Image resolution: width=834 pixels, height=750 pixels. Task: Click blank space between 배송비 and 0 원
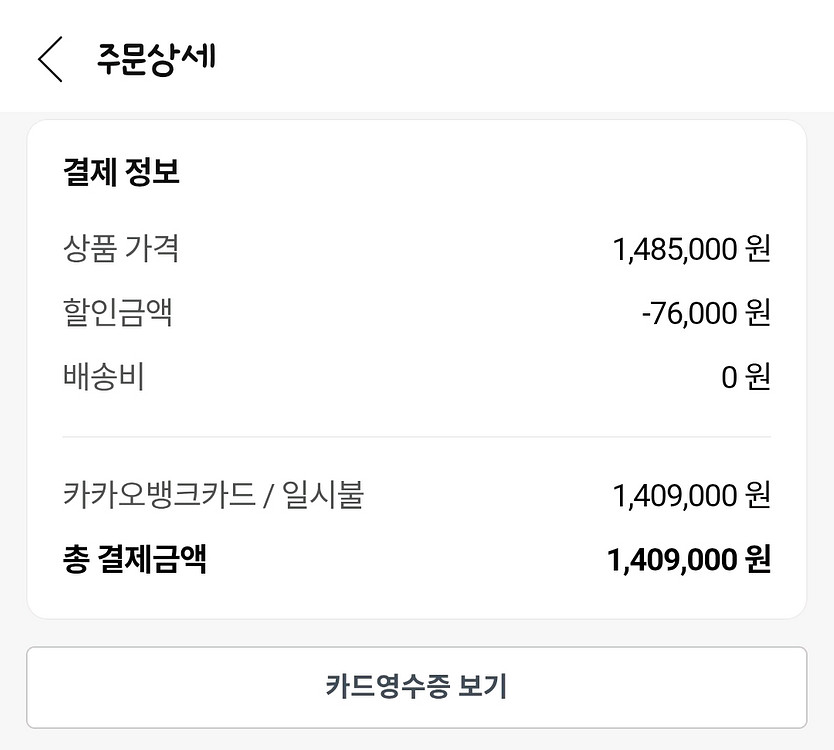point(430,378)
